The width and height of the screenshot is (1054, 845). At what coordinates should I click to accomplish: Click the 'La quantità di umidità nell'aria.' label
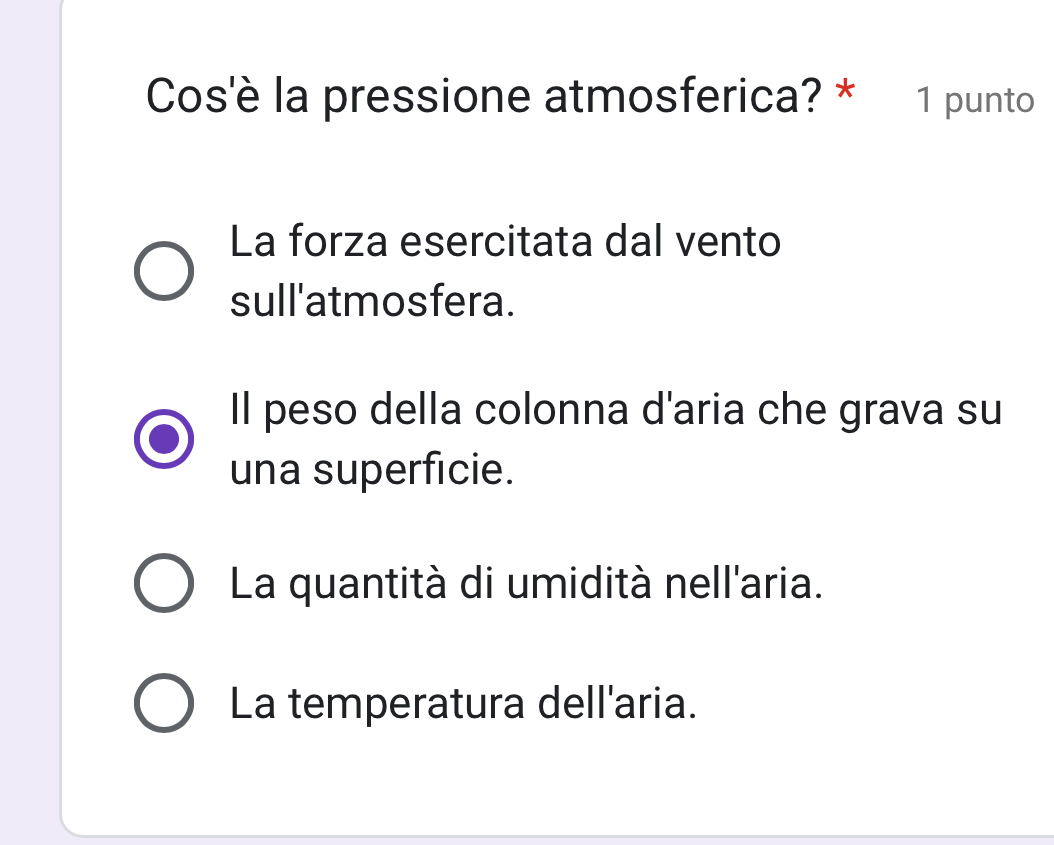point(527,583)
